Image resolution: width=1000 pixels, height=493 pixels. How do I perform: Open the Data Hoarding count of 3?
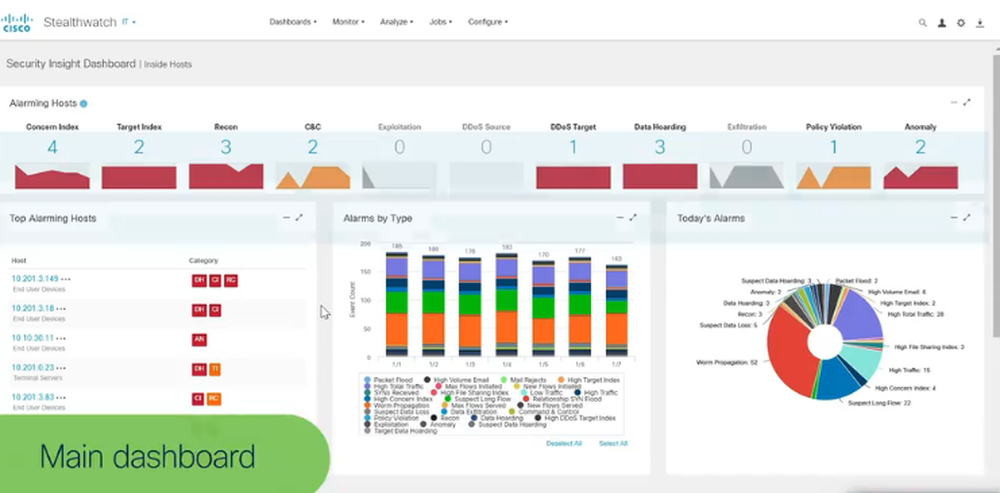click(x=659, y=147)
